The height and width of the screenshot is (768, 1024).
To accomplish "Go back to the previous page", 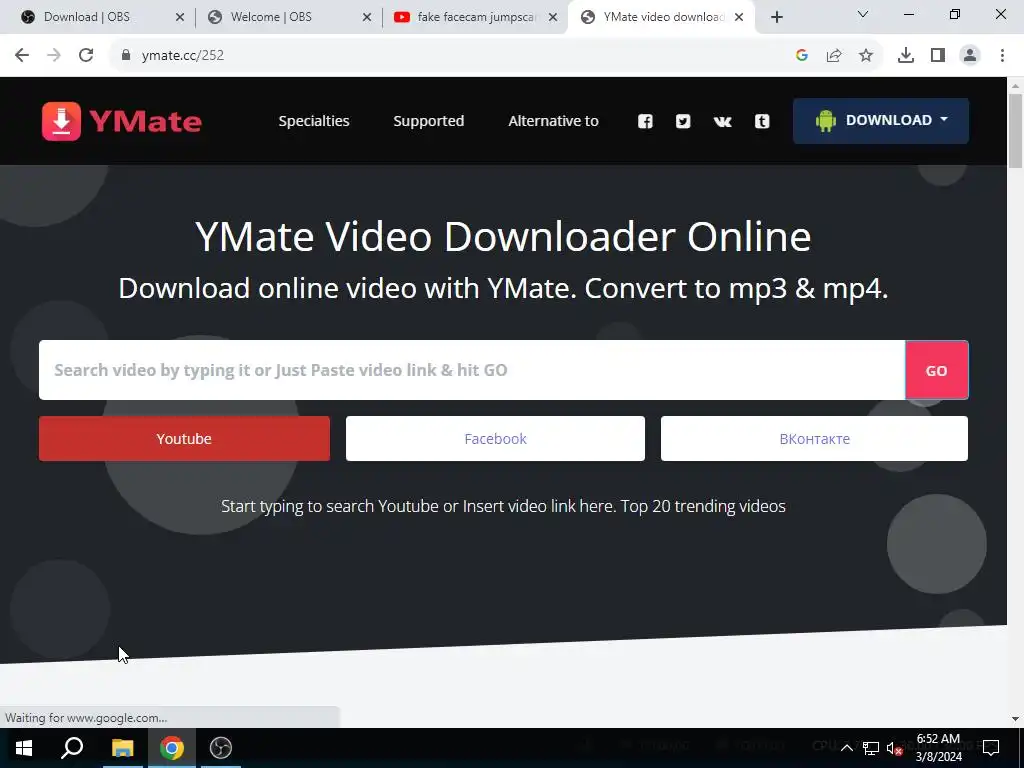I will click(22, 56).
